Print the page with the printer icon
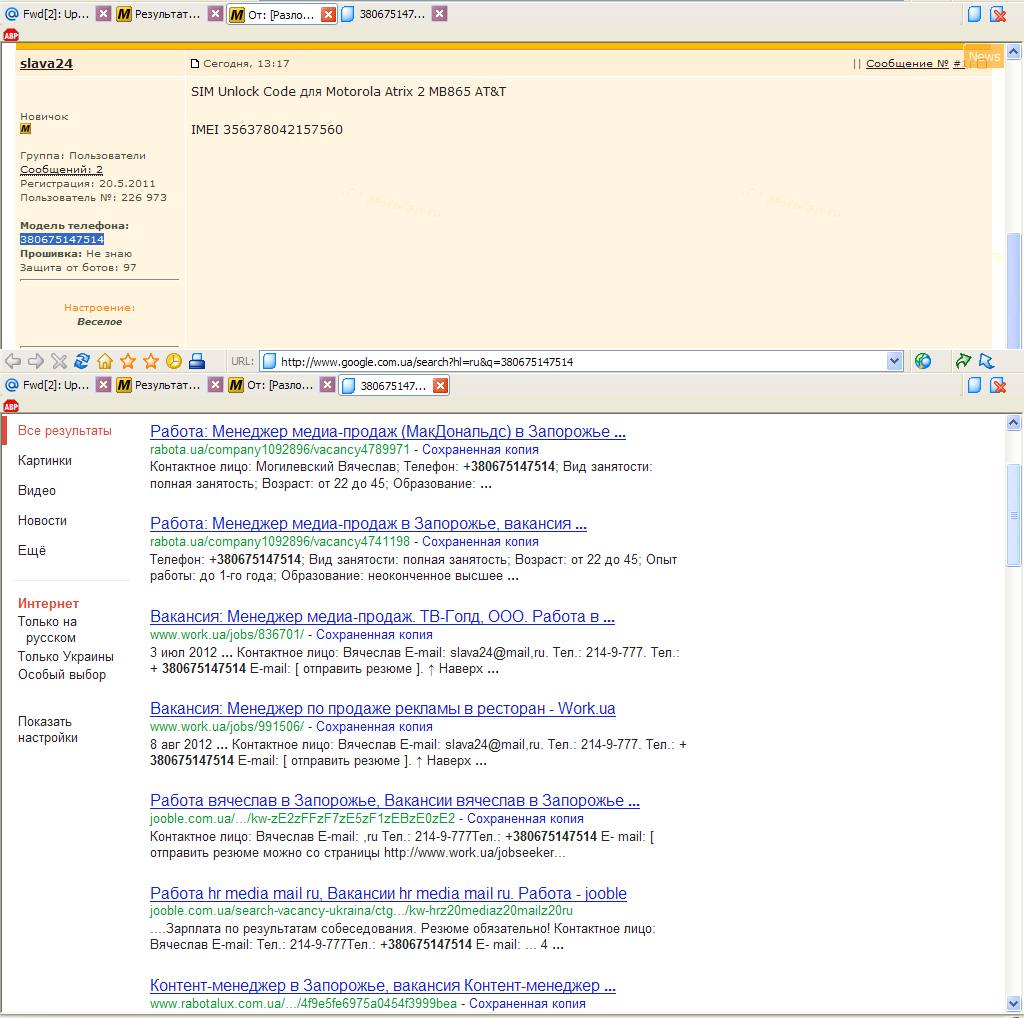The height and width of the screenshot is (1018, 1024). 197,361
